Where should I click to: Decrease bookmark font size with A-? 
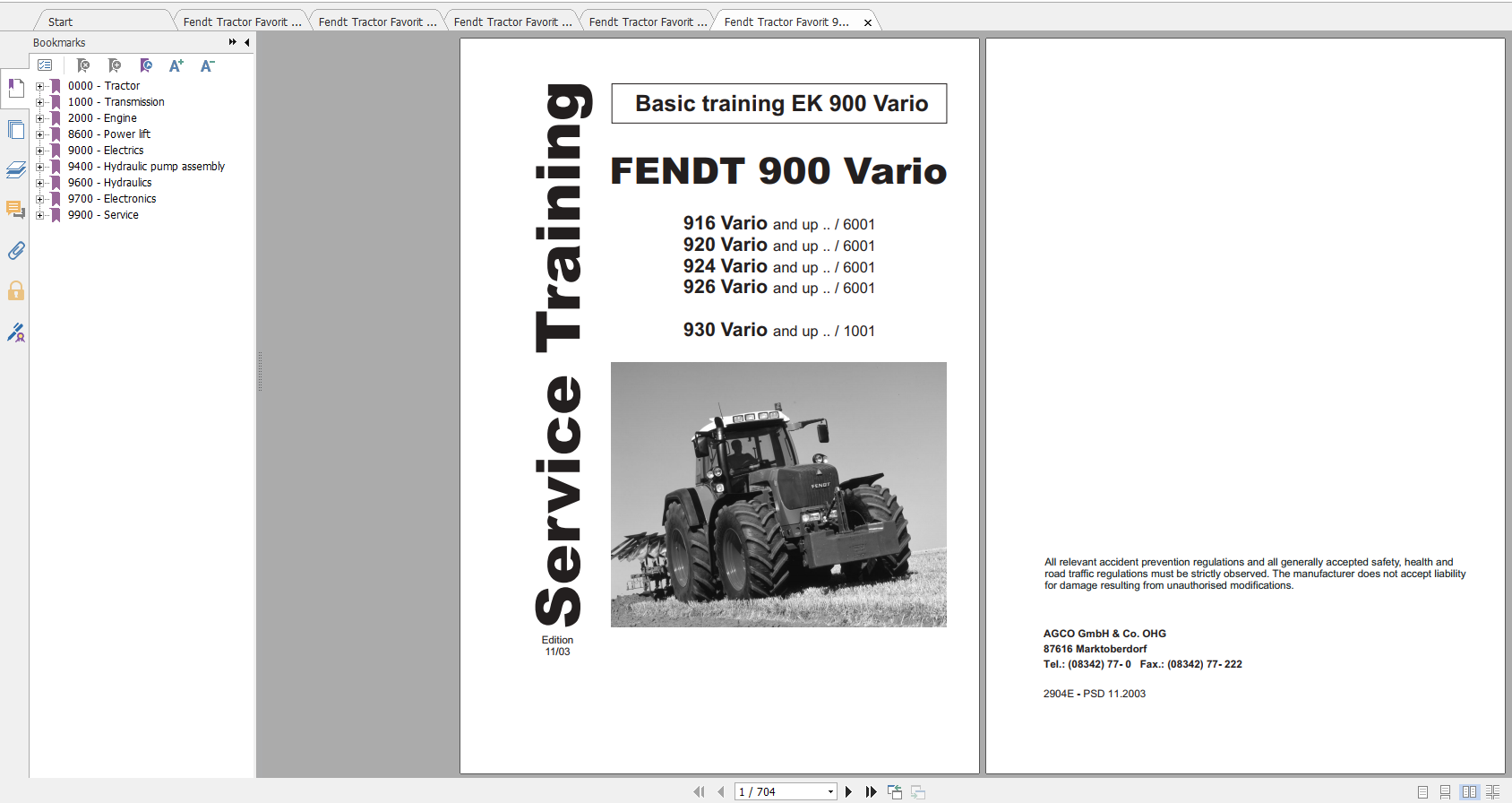coord(207,65)
